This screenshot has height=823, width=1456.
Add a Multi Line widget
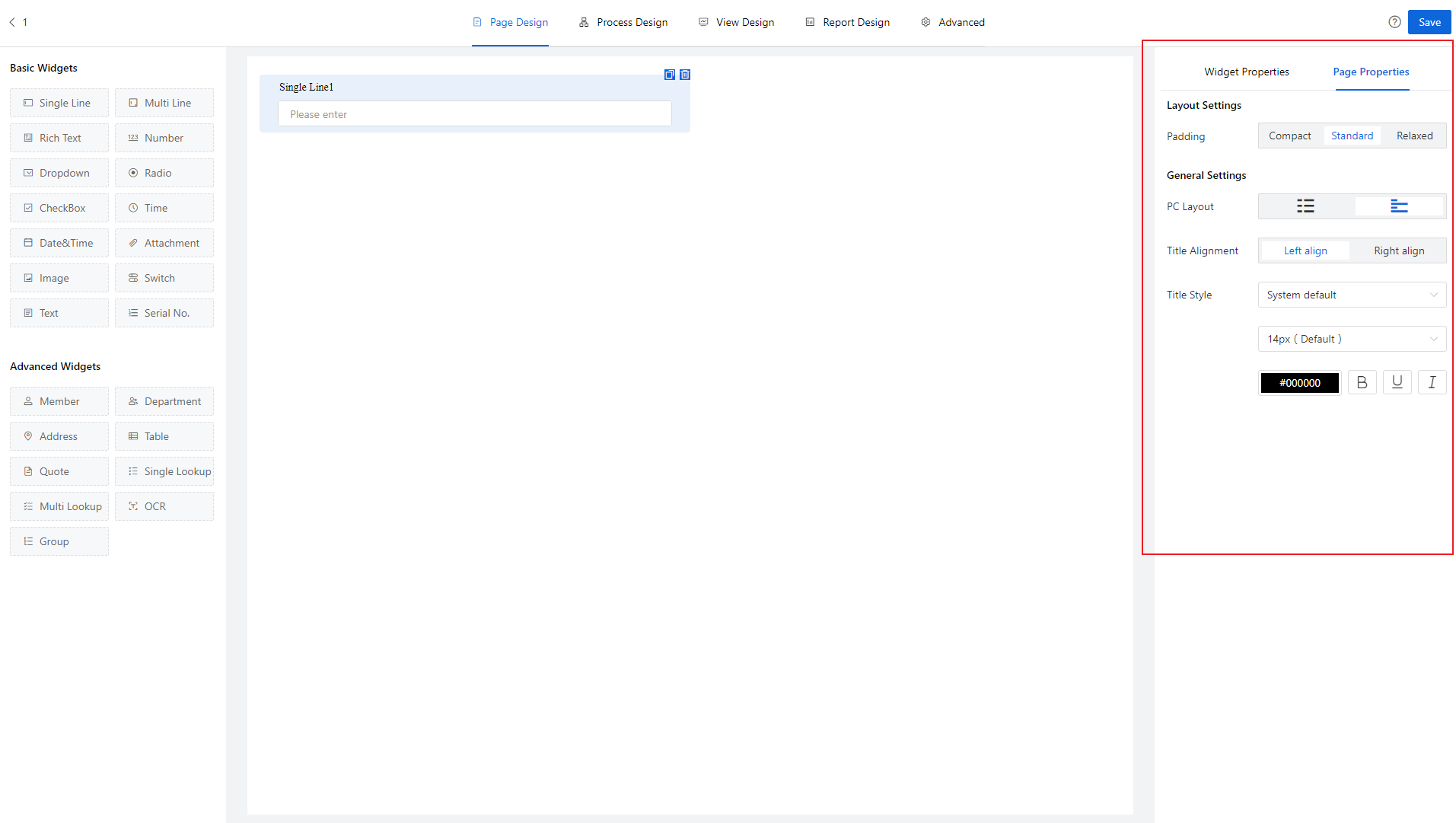[x=164, y=103]
